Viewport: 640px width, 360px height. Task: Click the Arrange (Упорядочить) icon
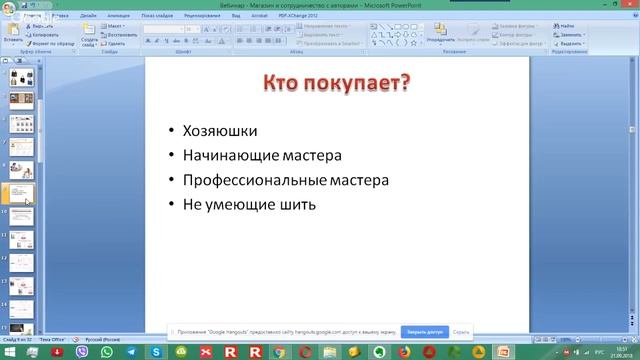point(440,29)
